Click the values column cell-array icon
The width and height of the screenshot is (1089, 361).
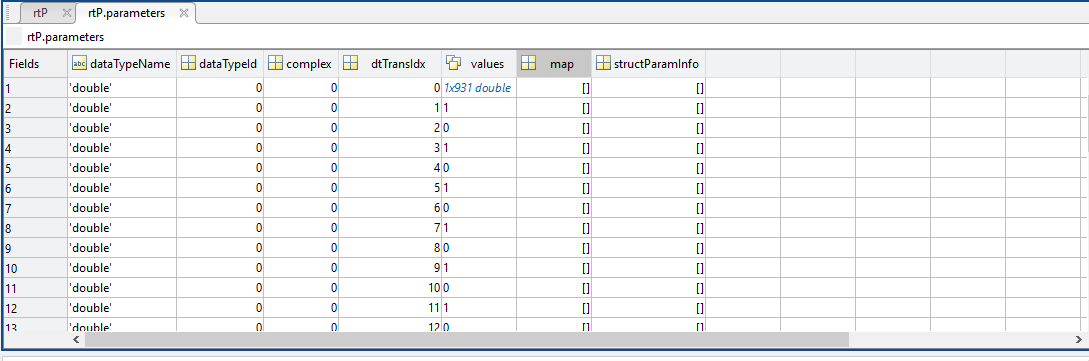[x=454, y=64]
